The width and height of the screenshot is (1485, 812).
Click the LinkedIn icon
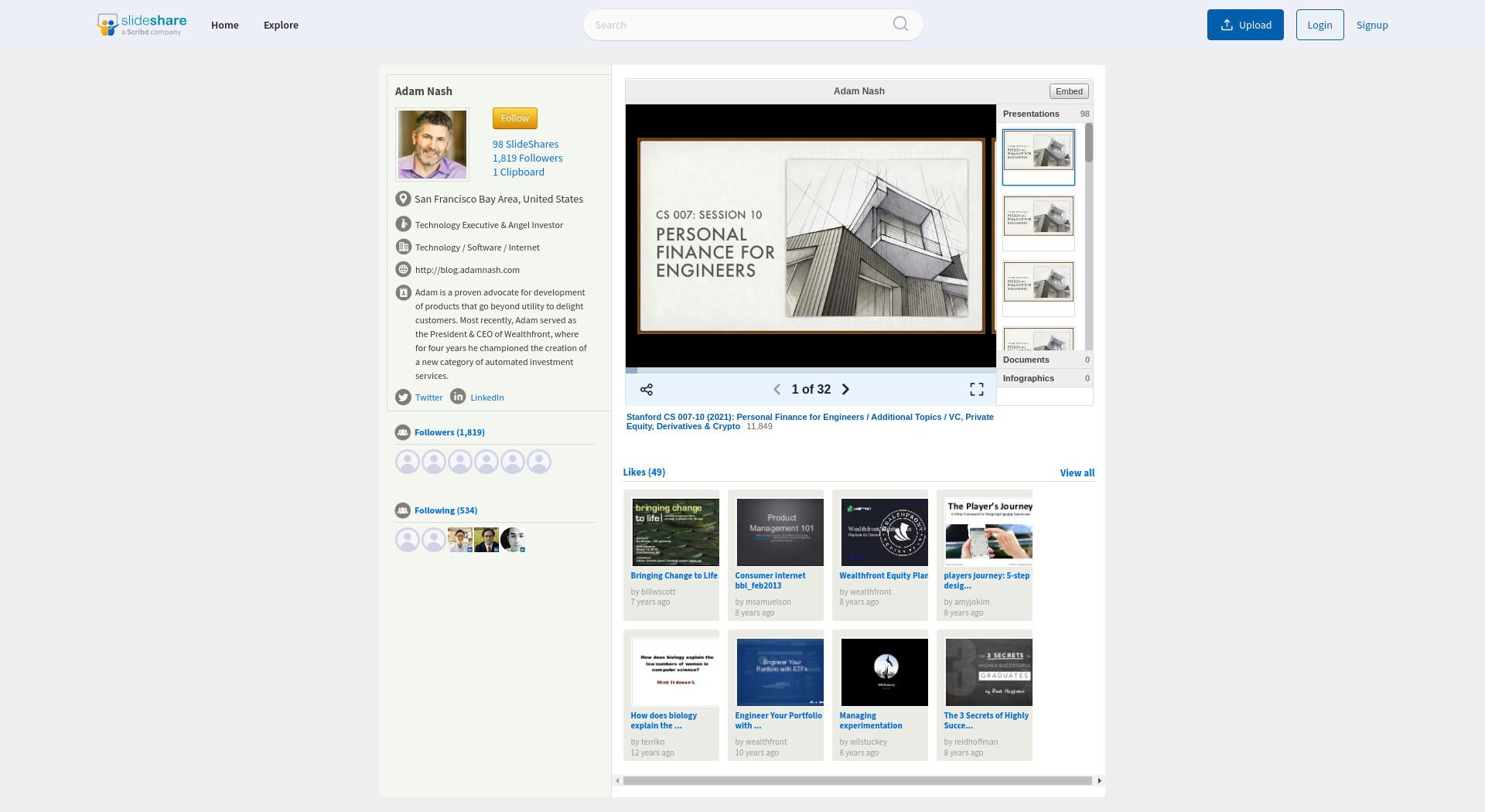[458, 396]
